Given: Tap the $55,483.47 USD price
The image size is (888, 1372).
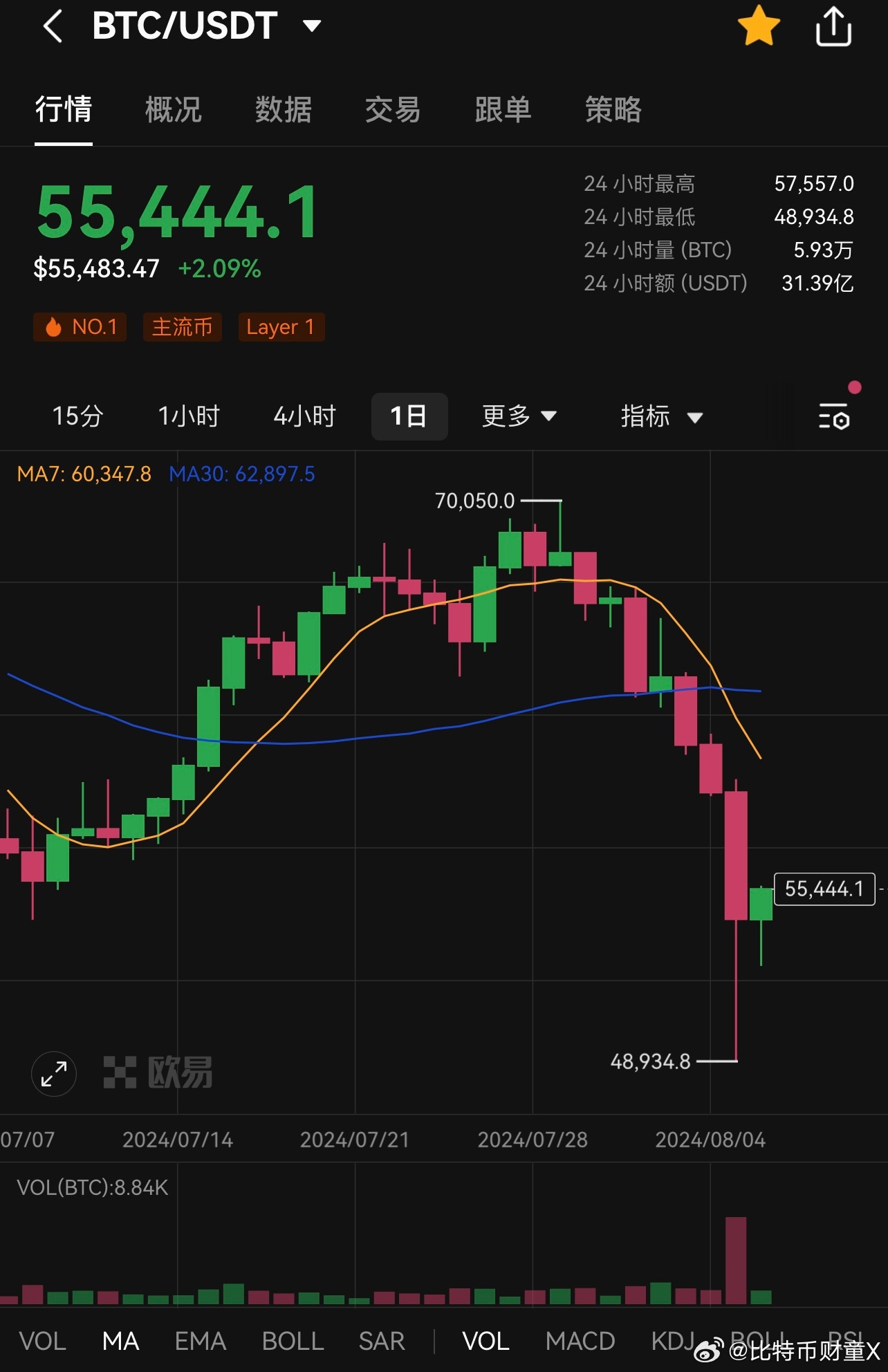Looking at the screenshot, I should tap(96, 268).
